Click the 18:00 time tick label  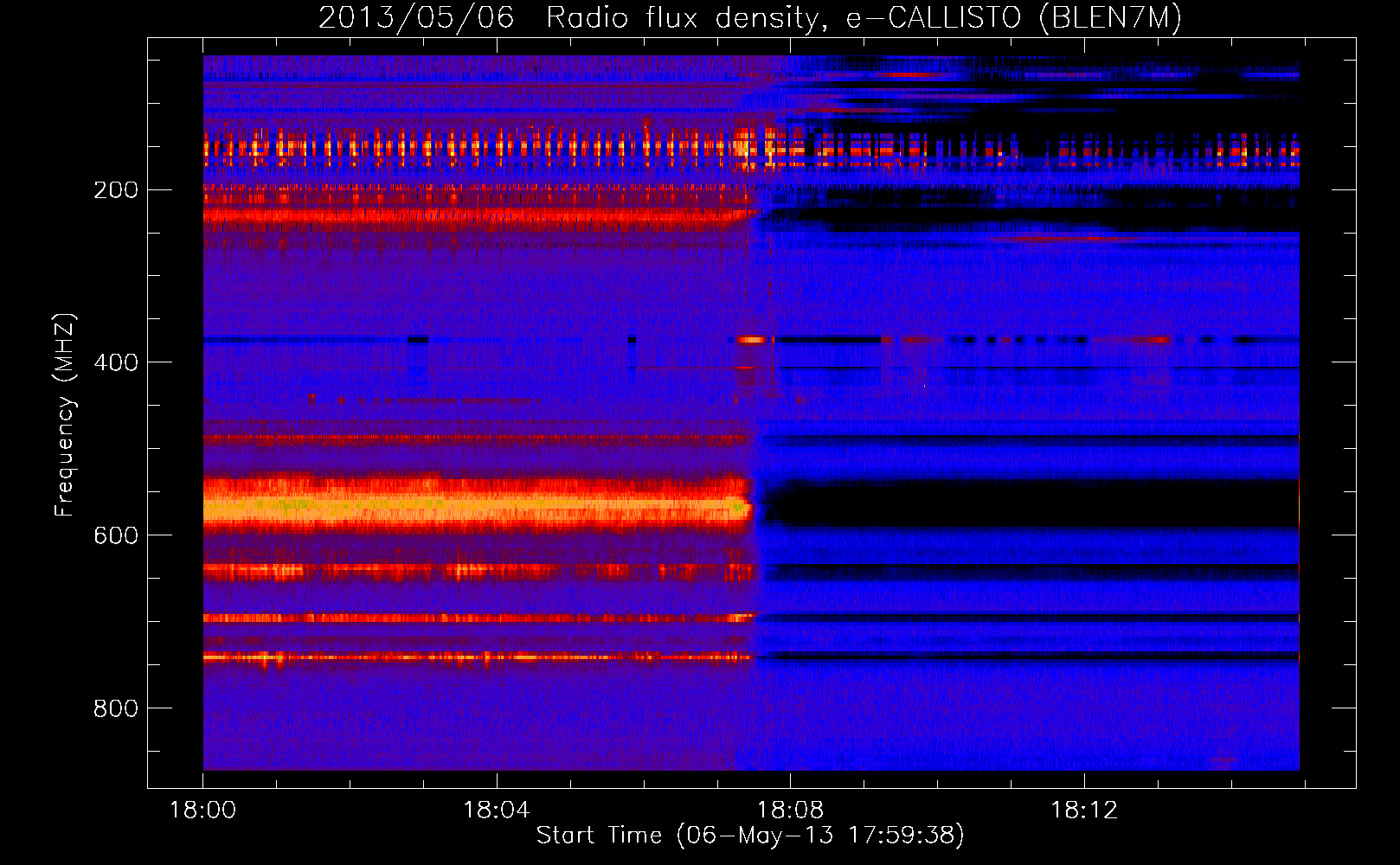pyautogui.click(x=202, y=811)
